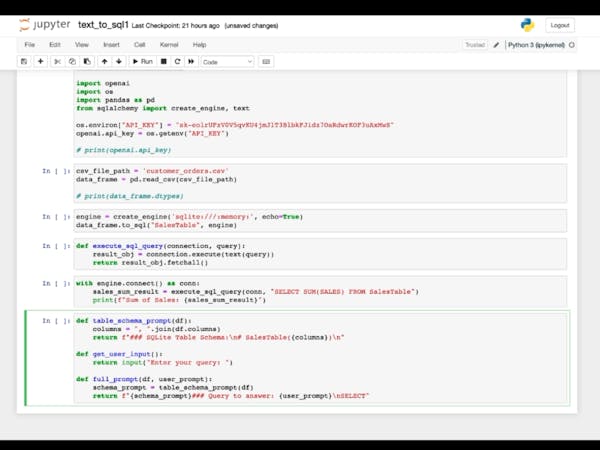Click the kernel idle circle indicator

click(x=572, y=45)
